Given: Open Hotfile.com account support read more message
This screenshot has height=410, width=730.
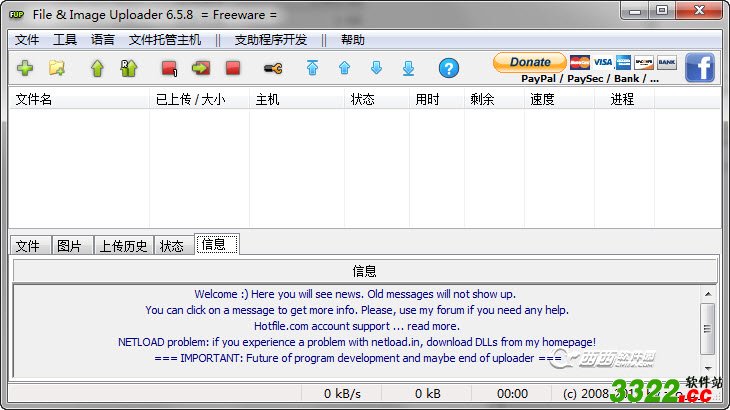Looking at the screenshot, I should [x=357, y=326].
